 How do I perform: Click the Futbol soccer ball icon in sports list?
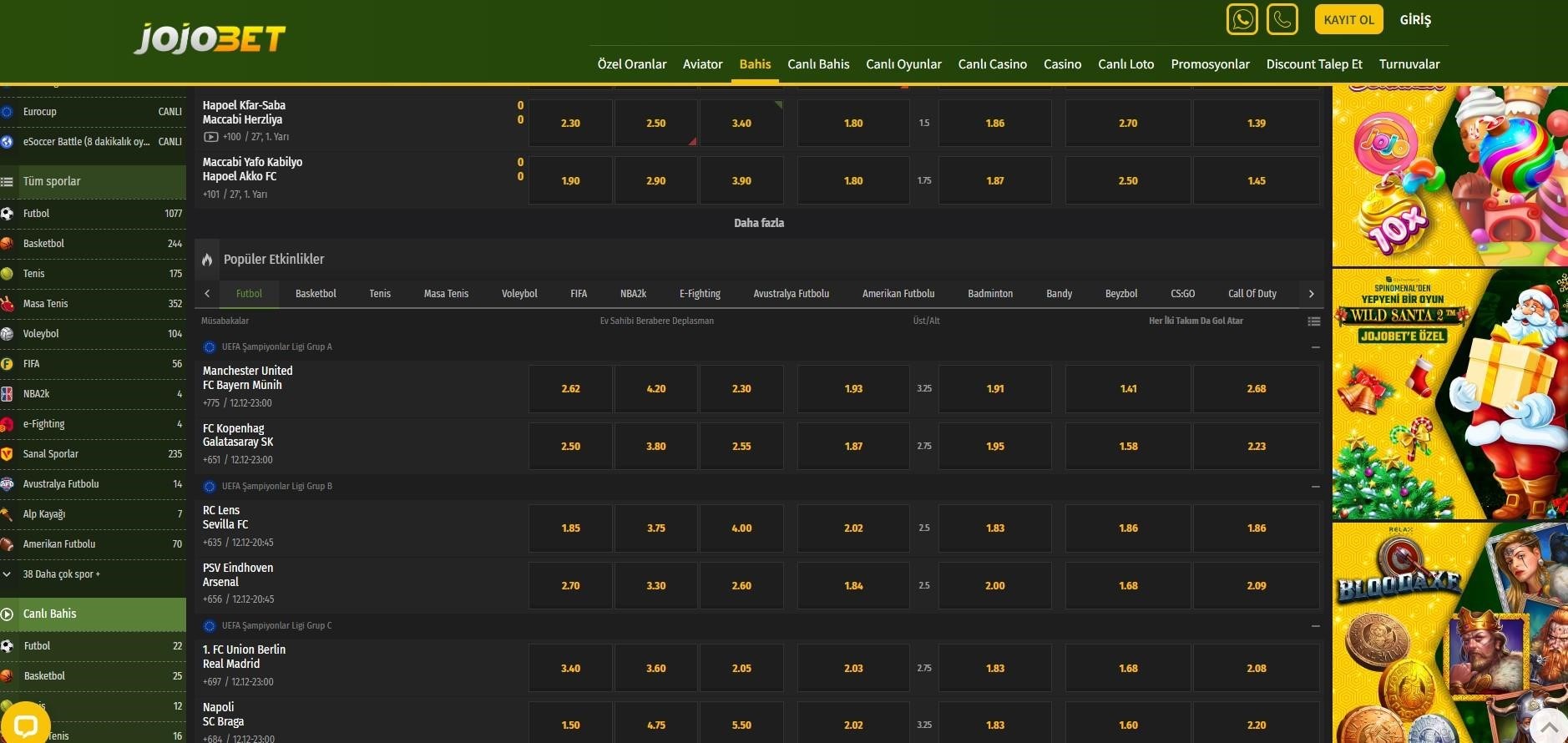coord(8,214)
